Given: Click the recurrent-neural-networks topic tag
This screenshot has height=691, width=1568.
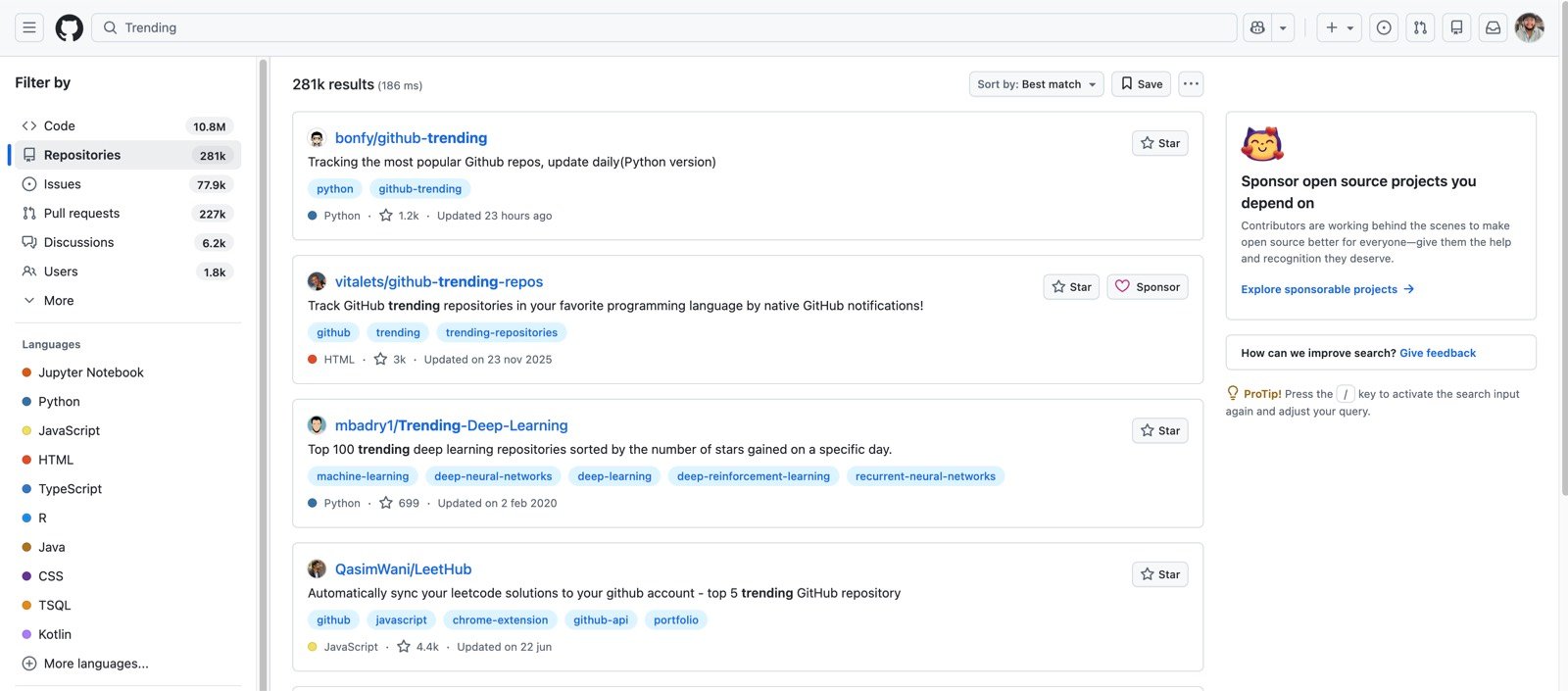Looking at the screenshot, I should coord(925,476).
